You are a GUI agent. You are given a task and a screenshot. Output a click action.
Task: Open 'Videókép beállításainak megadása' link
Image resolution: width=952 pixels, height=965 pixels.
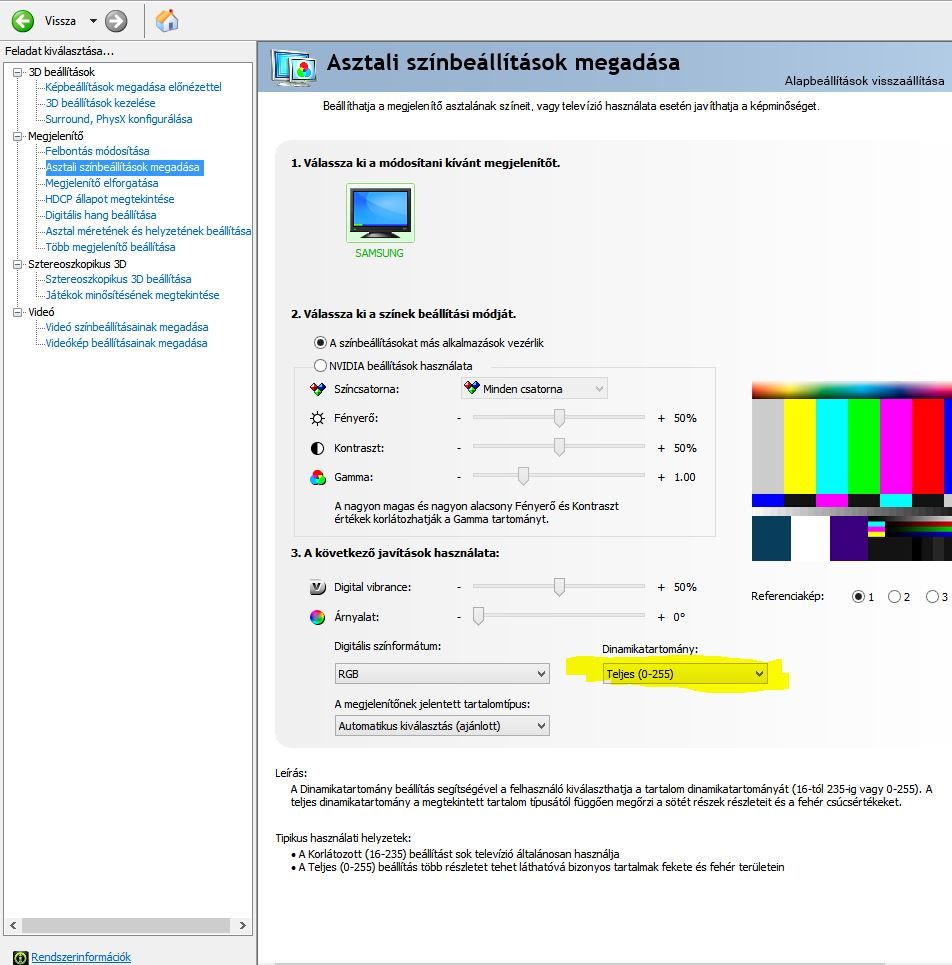coord(126,343)
